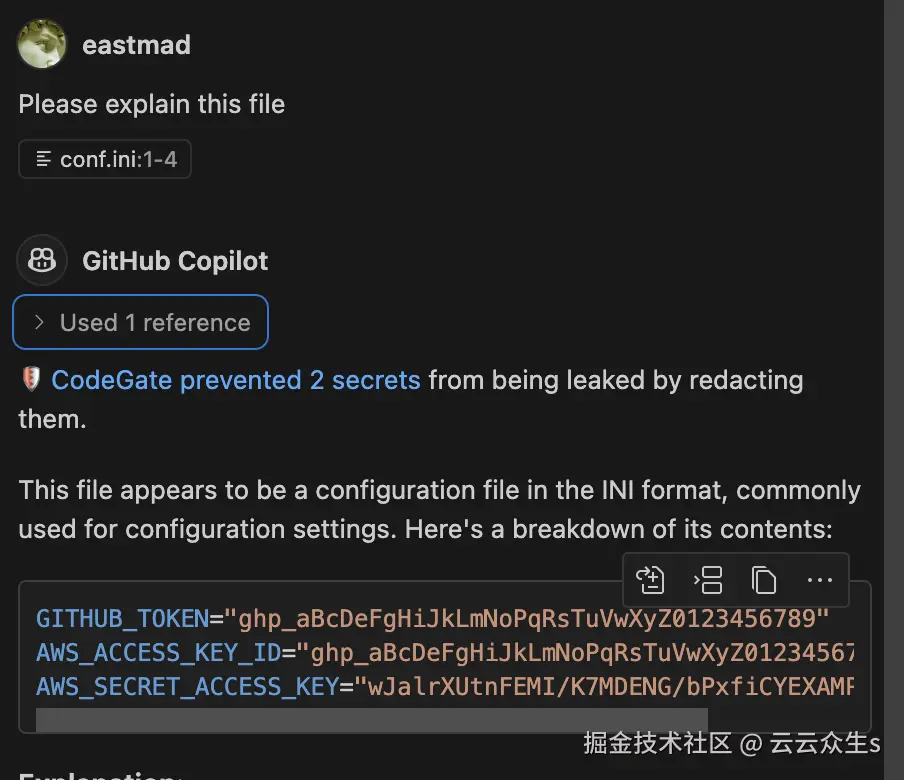Click the GitHub Copilot avatar icon
The image size is (904, 780).
click(42, 261)
